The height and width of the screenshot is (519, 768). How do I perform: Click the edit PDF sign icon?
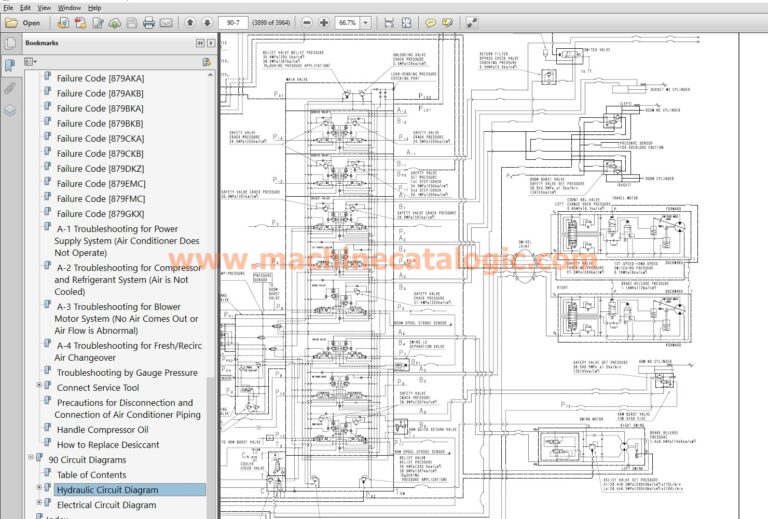pos(98,23)
